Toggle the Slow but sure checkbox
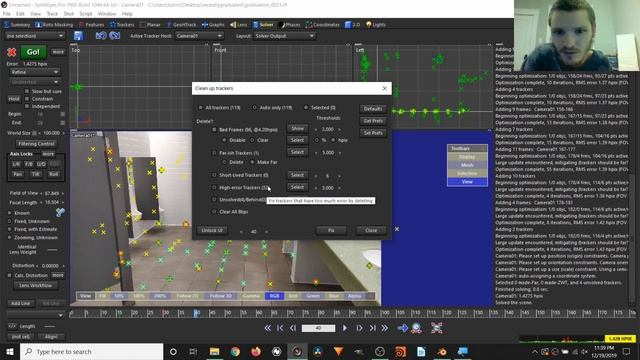Screen dimensions: 640x360 [x=27, y=91]
